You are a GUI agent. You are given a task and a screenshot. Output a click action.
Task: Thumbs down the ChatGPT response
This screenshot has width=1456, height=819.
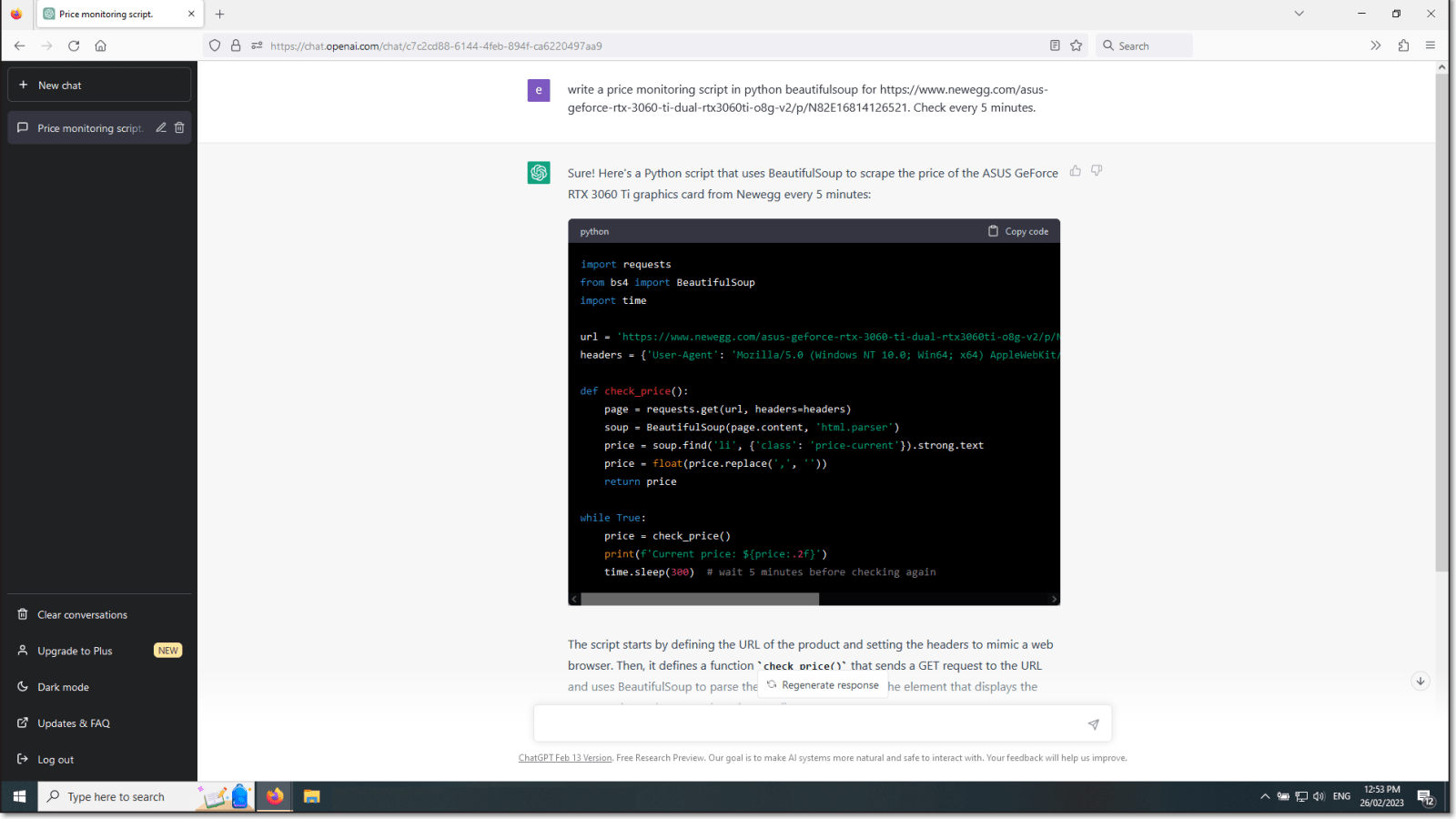point(1097,171)
